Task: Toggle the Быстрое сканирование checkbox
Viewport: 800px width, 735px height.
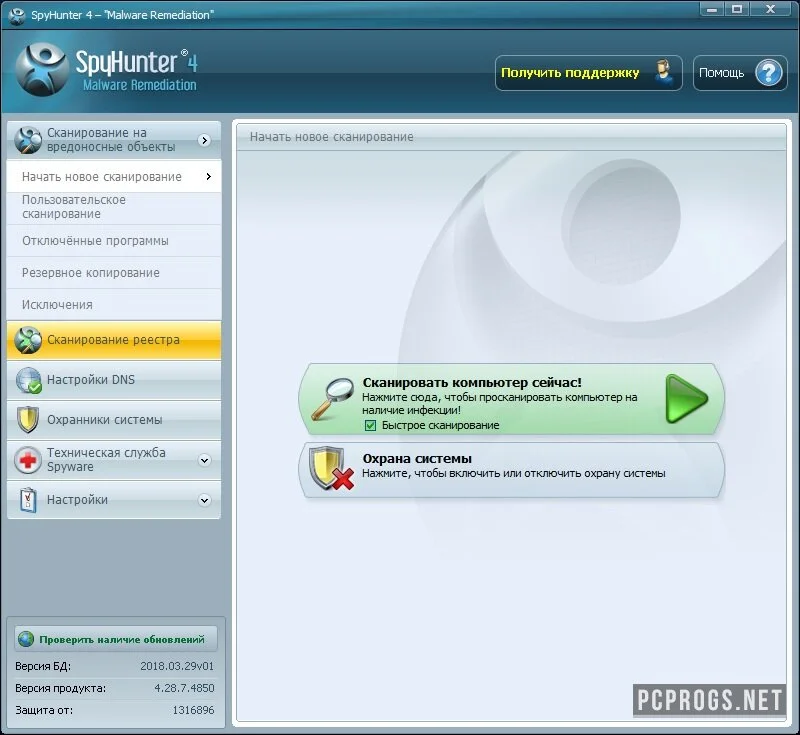Action: [x=370, y=425]
